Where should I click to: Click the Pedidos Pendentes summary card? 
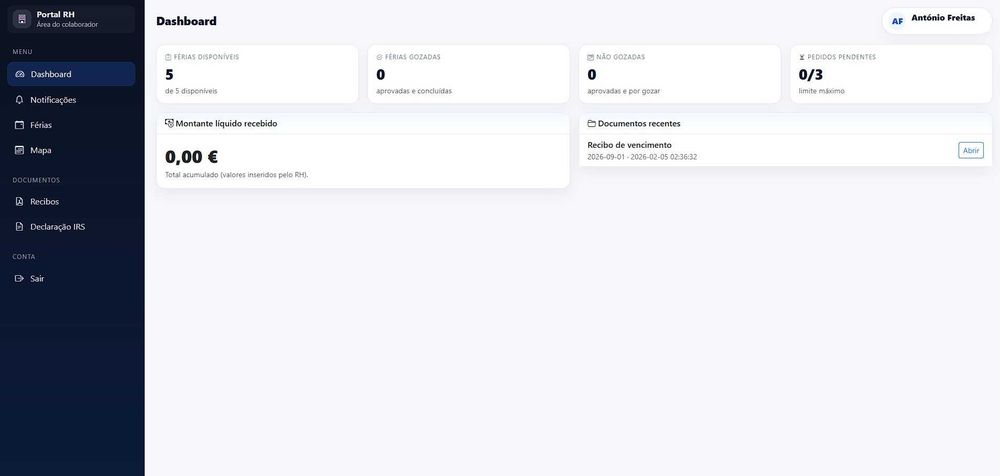point(890,74)
